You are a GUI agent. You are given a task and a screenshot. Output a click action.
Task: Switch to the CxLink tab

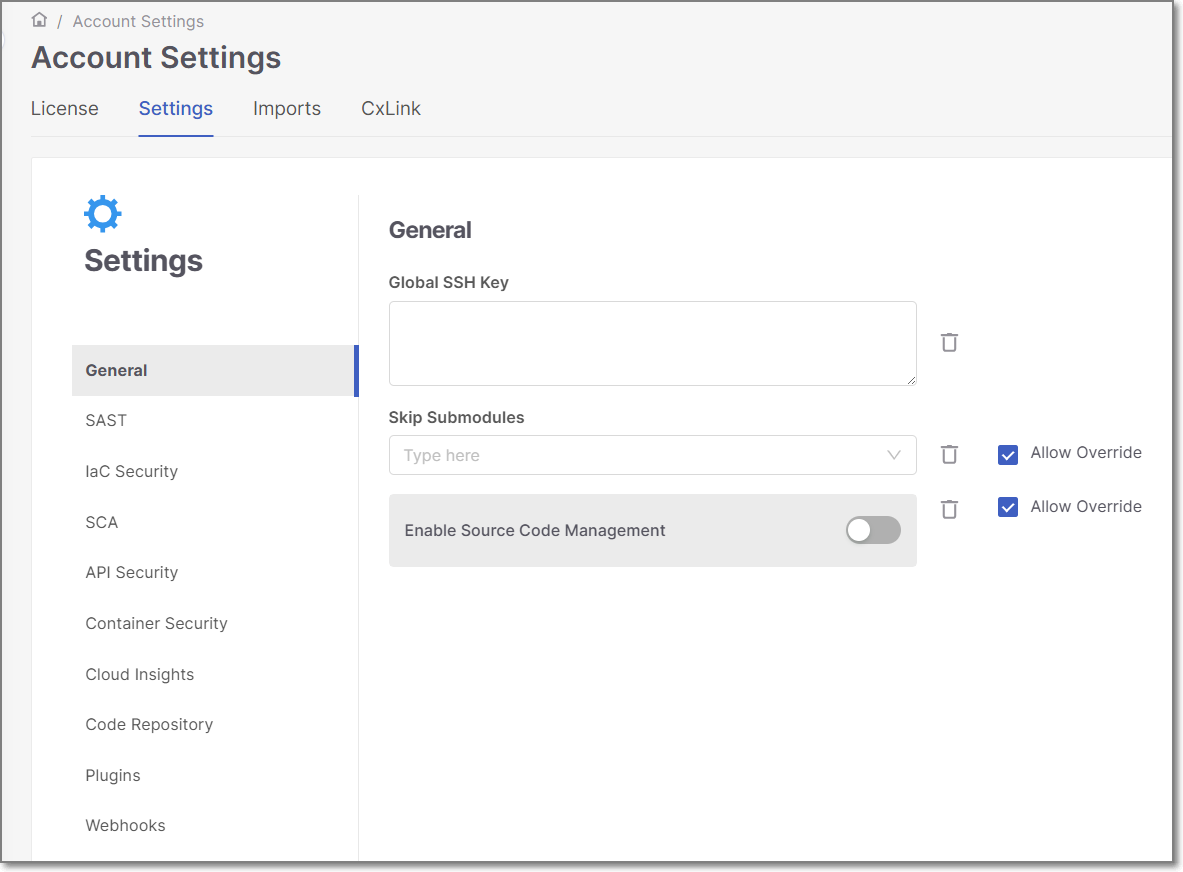390,108
